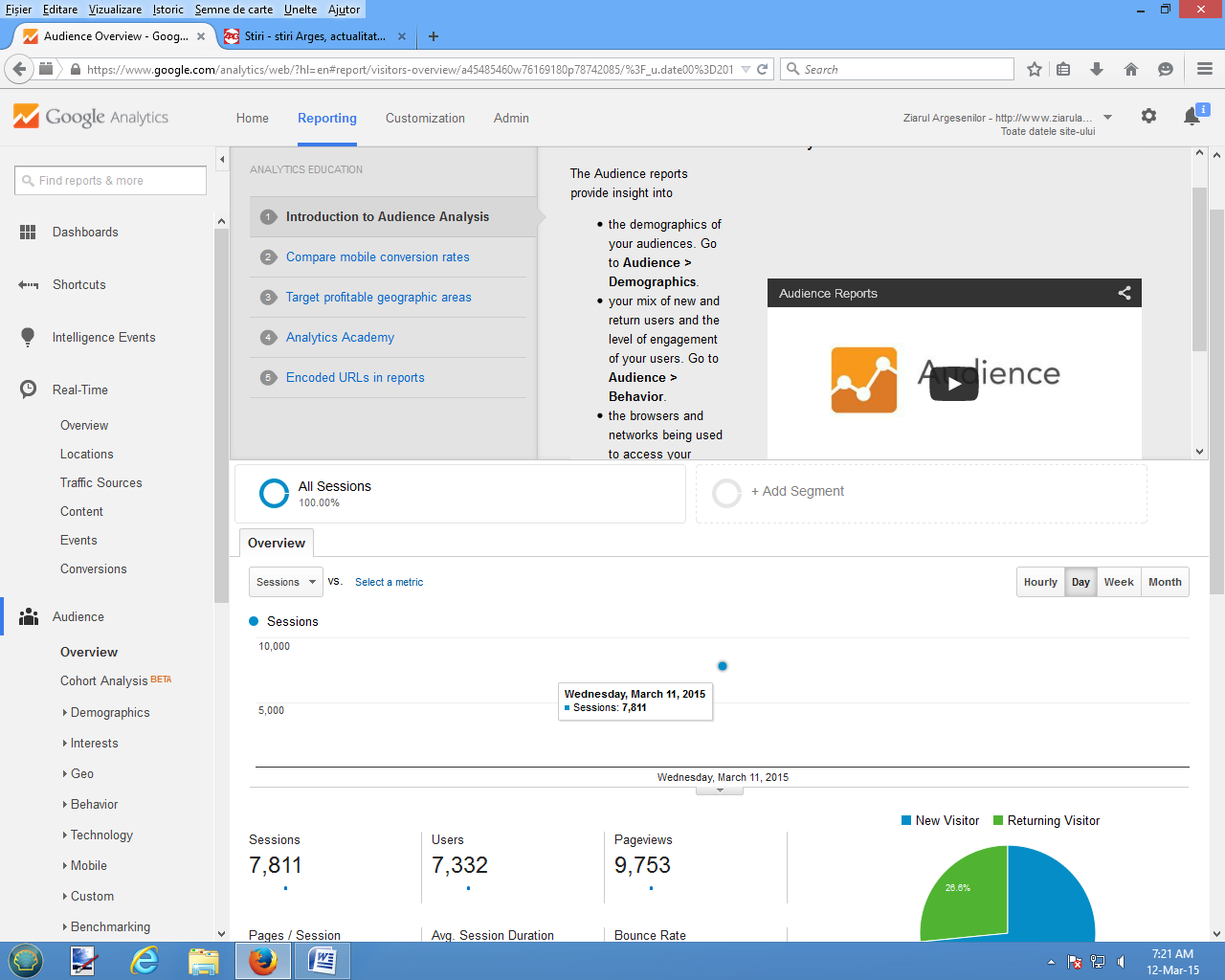Click the All Sessions segment circle

[x=274, y=493]
